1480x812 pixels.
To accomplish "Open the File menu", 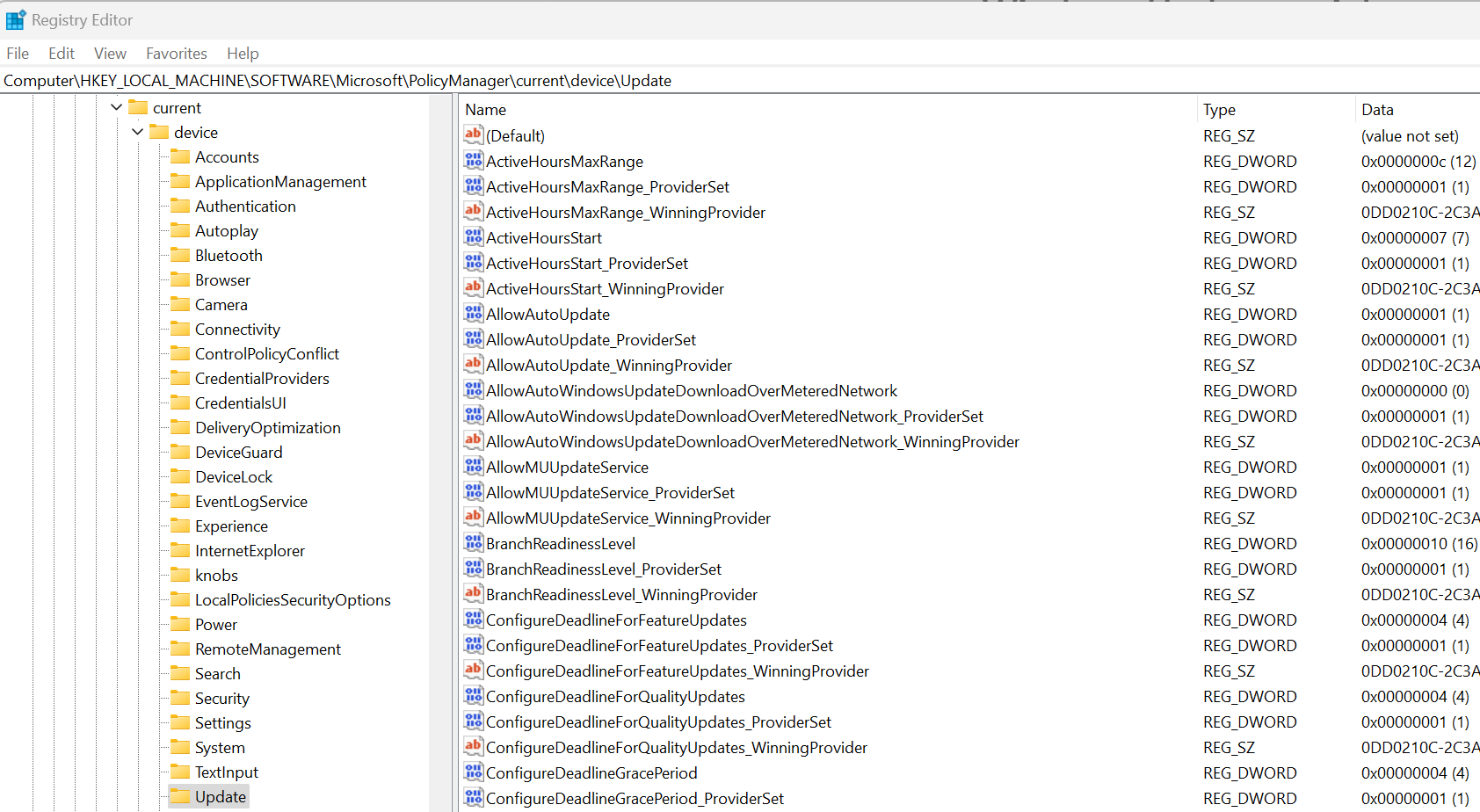I will 18,54.
